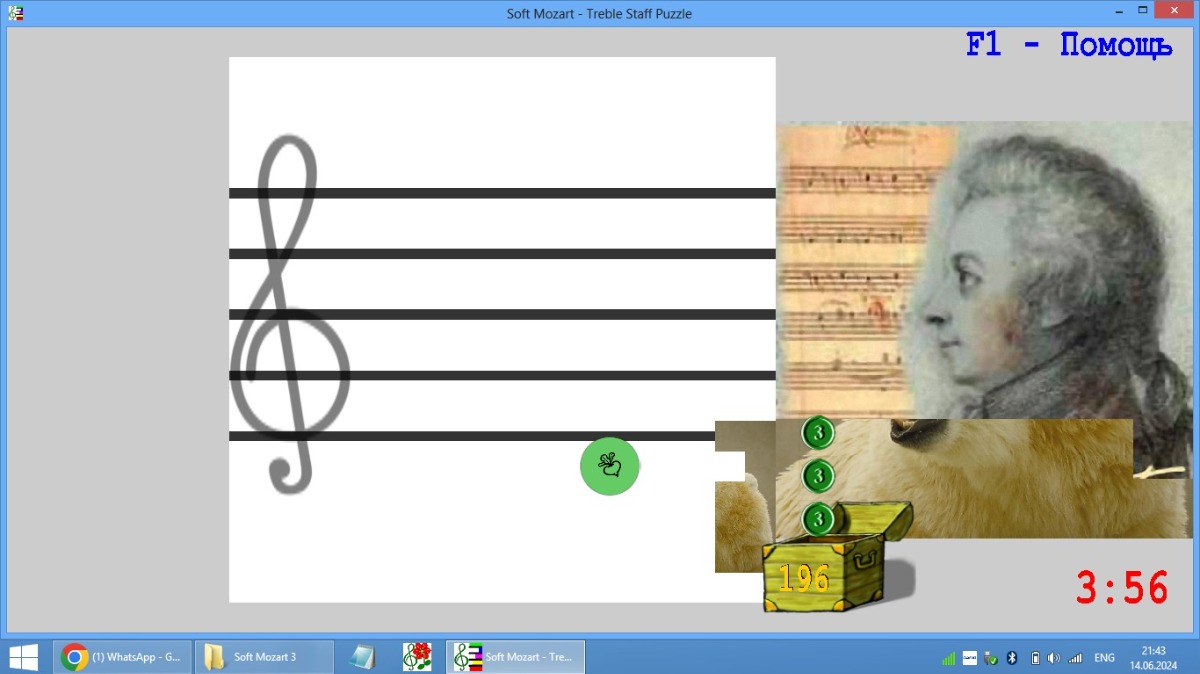Open the notepad icon in the taskbar
This screenshot has width=1200, height=674.
click(x=363, y=657)
